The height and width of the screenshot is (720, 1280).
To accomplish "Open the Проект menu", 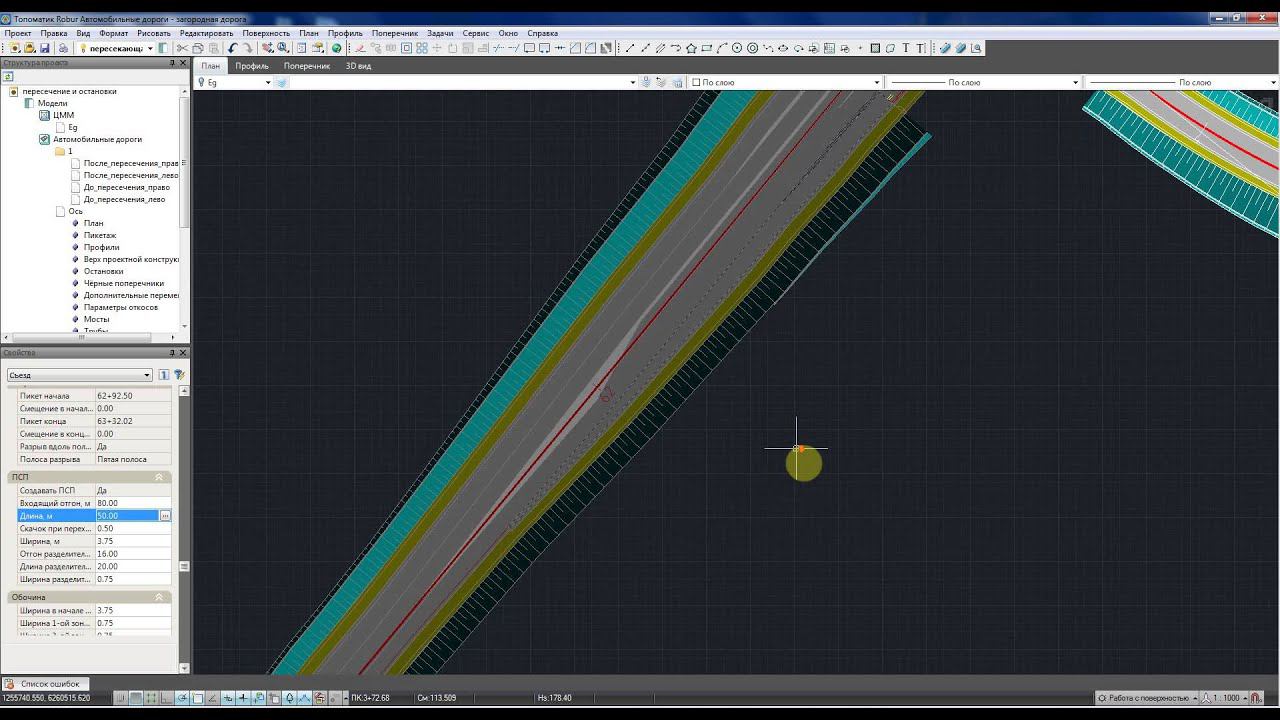I will coord(18,33).
